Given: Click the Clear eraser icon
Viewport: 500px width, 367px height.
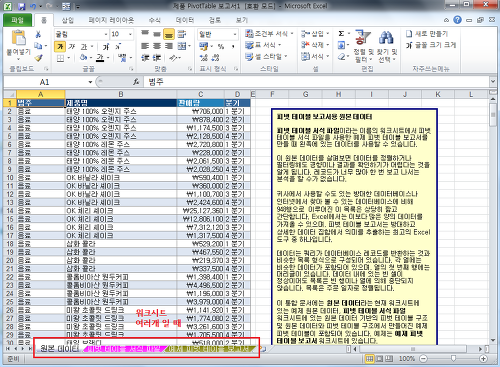Looking at the screenshot, I should coord(341,57).
